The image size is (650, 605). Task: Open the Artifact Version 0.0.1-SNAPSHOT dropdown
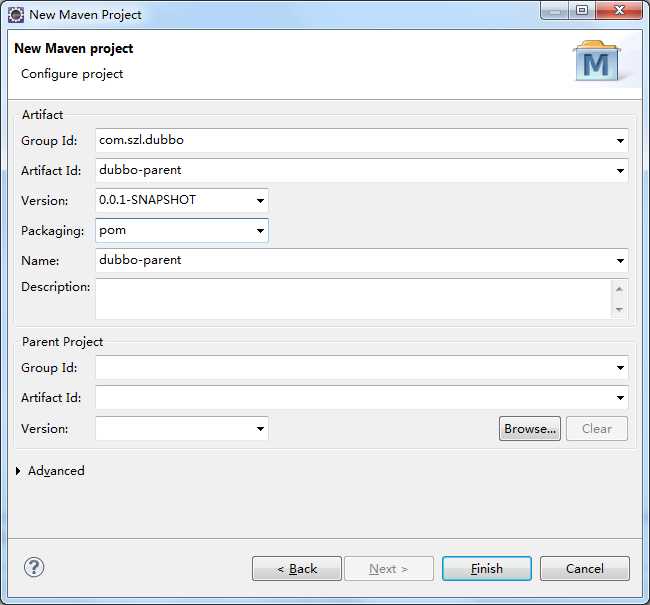click(x=260, y=201)
